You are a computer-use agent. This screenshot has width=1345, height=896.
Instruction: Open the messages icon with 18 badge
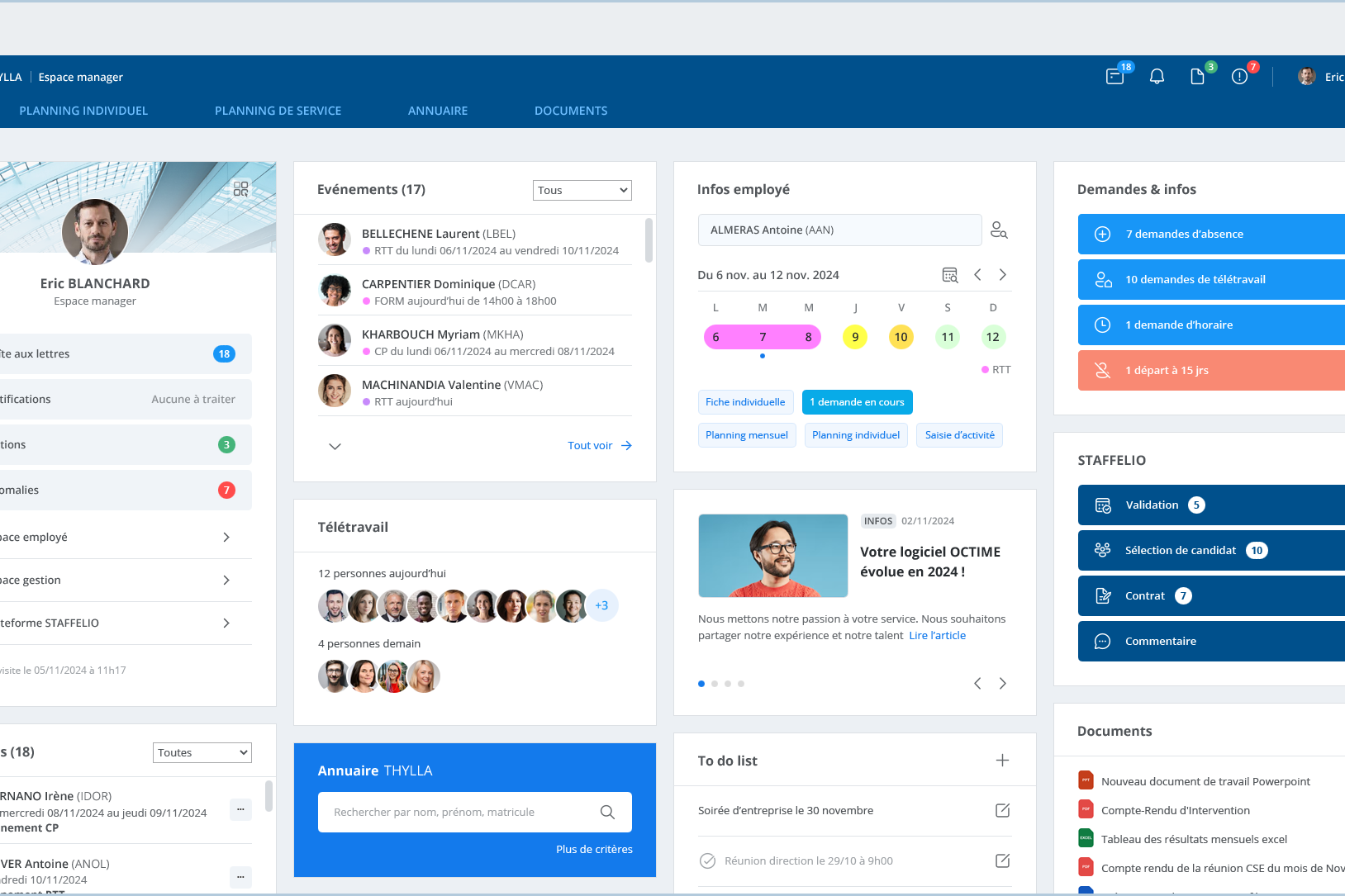(x=1115, y=77)
